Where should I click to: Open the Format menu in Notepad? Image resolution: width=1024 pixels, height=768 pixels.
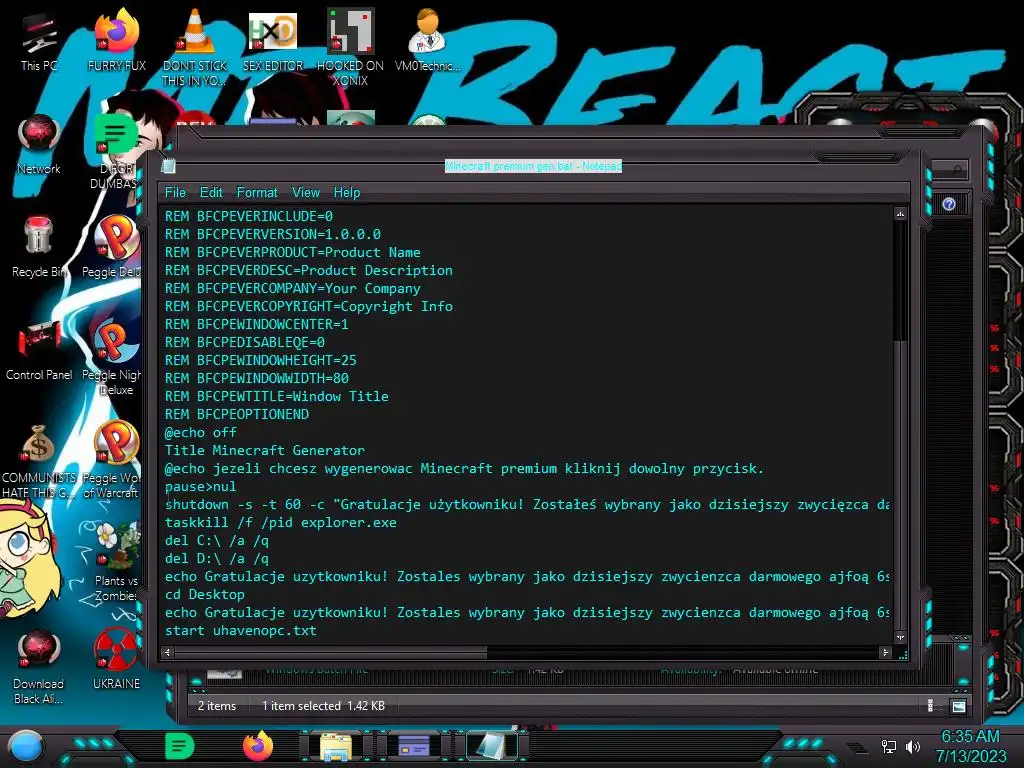[257, 193]
